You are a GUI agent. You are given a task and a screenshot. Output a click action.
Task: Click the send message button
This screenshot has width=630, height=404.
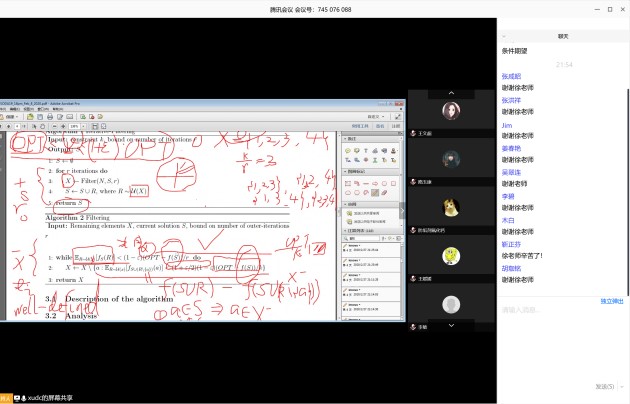coord(605,387)
